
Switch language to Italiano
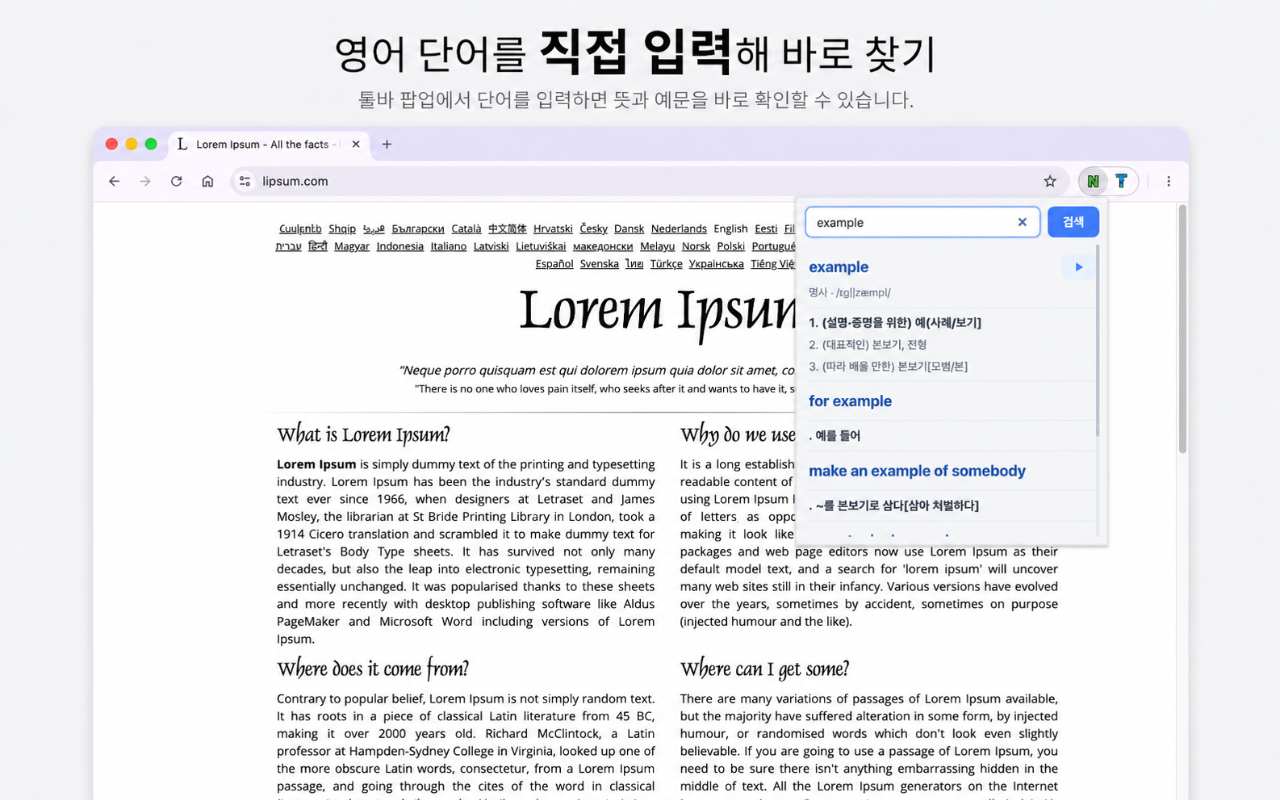(x=448, y=246)
